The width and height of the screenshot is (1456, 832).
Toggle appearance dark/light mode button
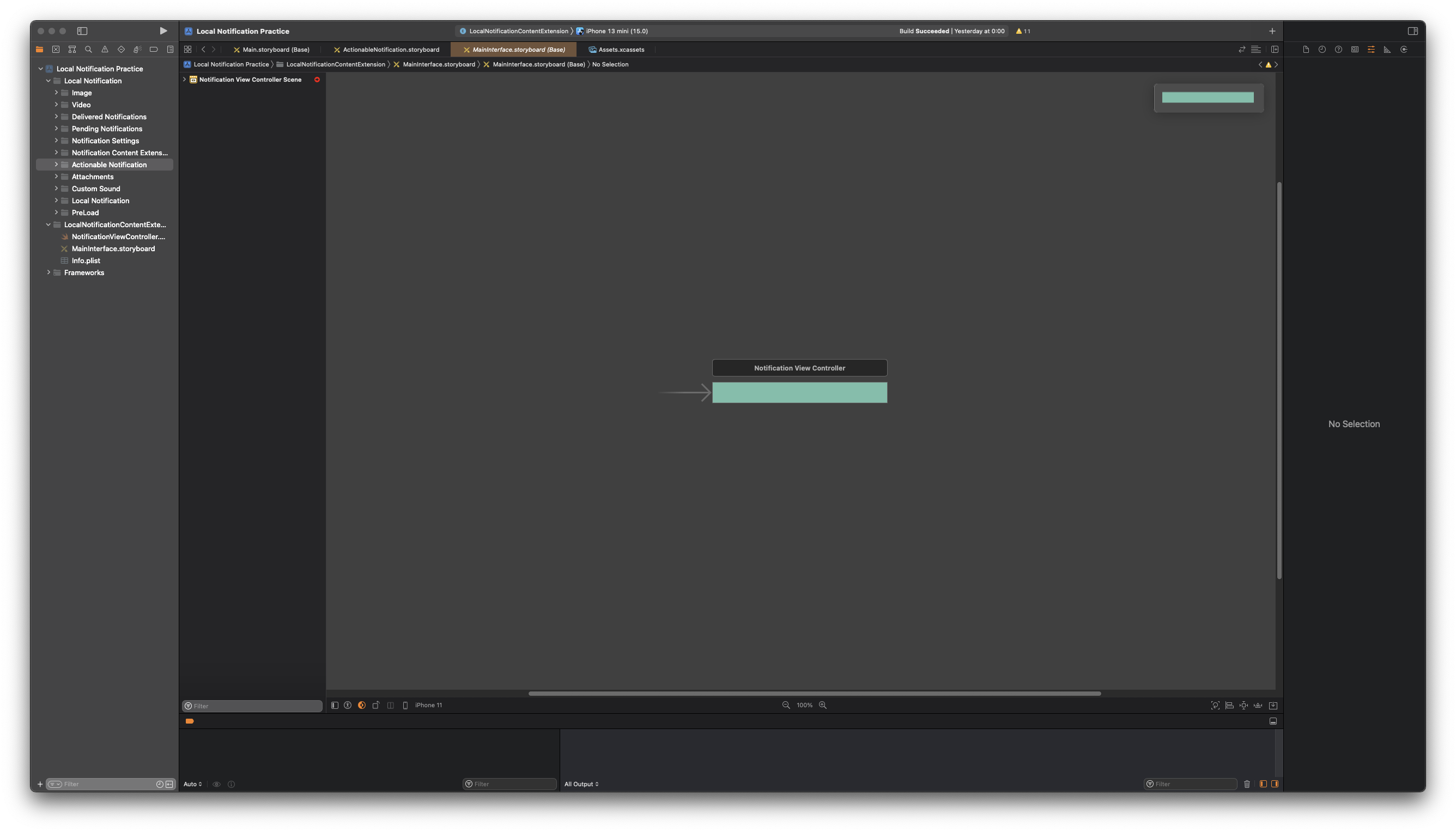pyautogui.click(x=362, y=705)
